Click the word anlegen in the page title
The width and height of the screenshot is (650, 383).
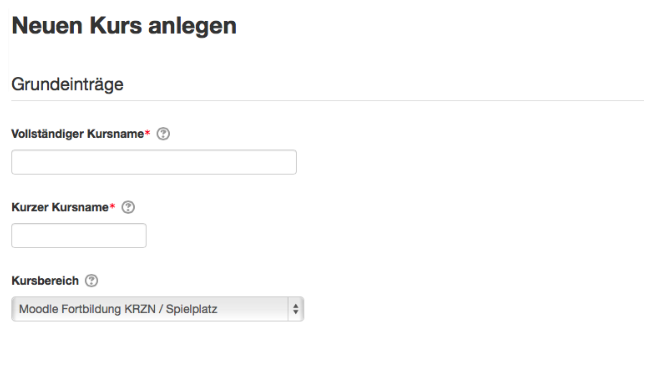pyautogui.click(x=192, y=27)
